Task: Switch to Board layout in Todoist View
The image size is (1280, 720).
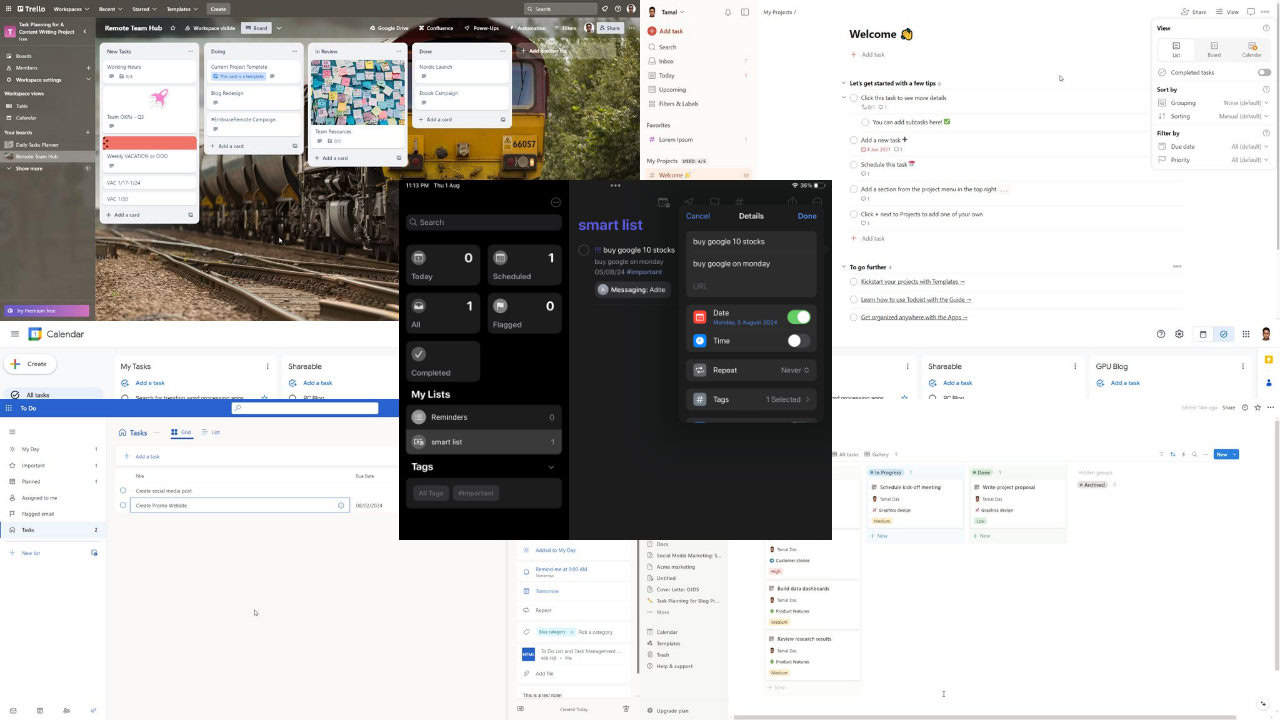Action: tap(1214, 48)
